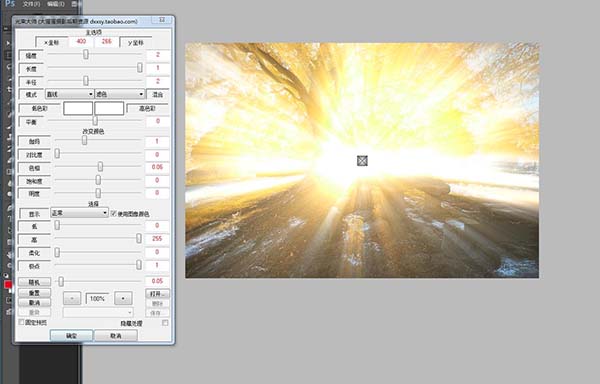
Task: Open the 直线 mode dropdown
Action: [69, 94]
